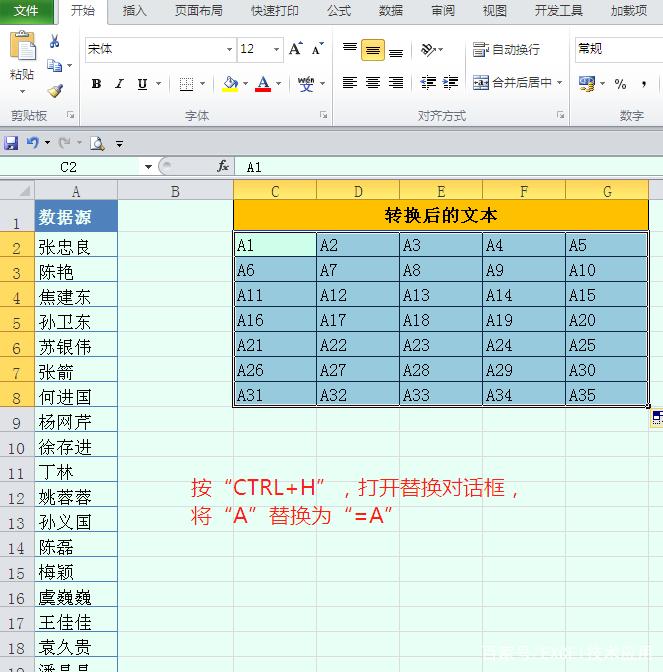Toggle middle vertical align
Viewport: 663px width, 672px height.
tap(373, 50)
